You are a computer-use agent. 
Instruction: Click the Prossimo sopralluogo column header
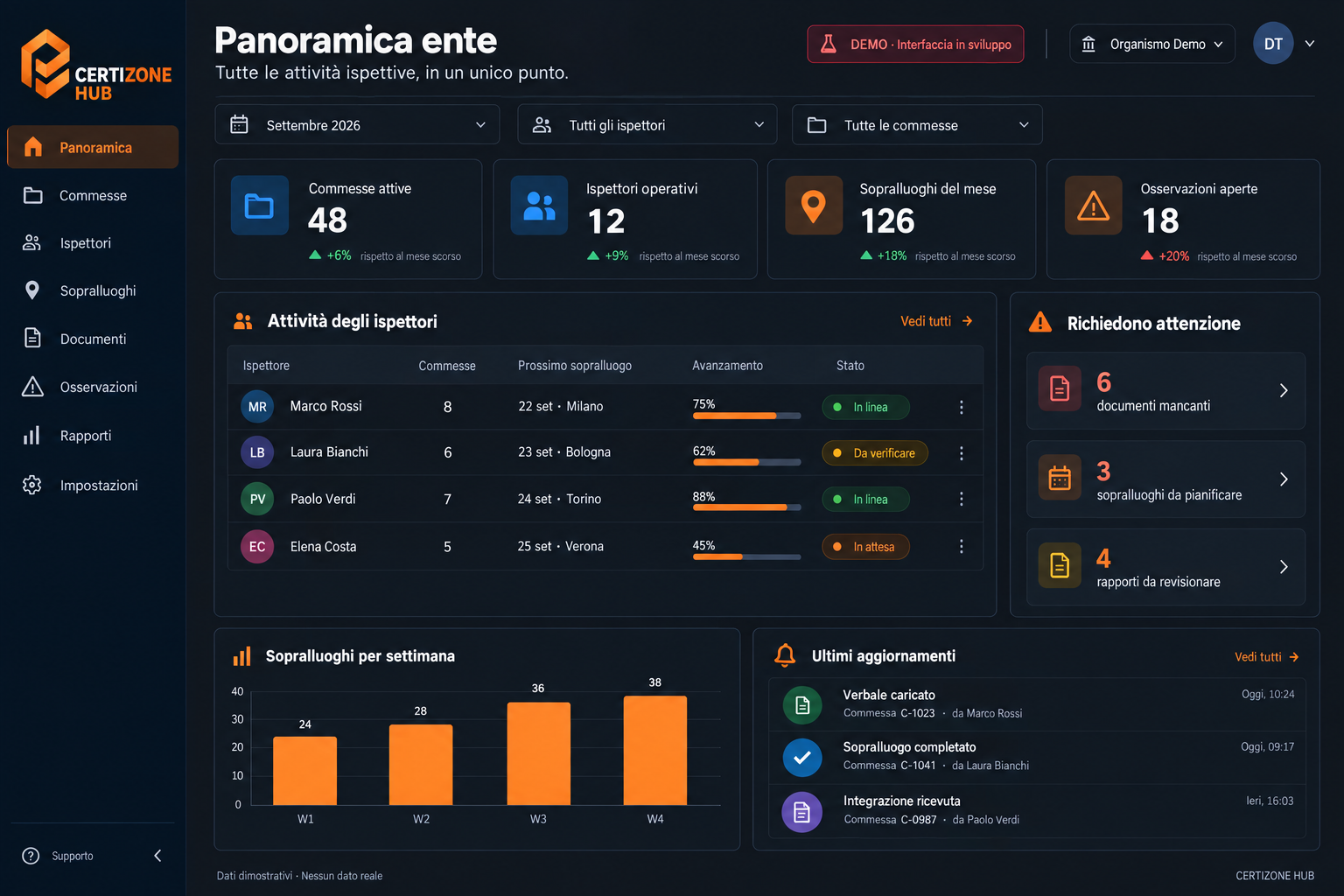click(x=574, y=366)
